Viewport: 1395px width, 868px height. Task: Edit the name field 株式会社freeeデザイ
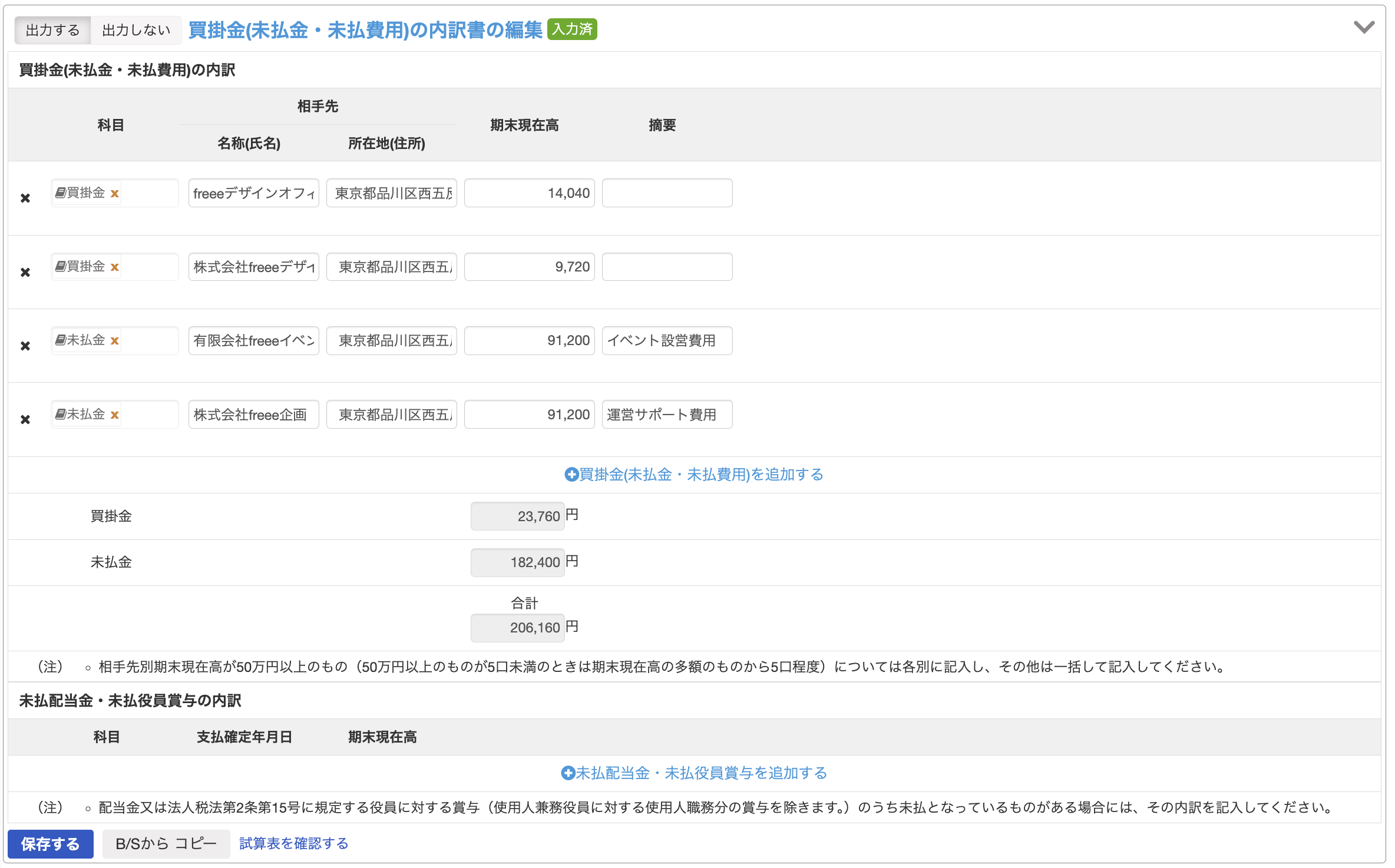(x=254, y=267)
